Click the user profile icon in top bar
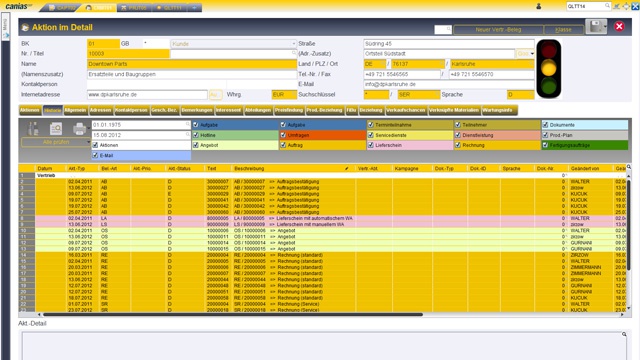The image size is (640, 360). 538,6
